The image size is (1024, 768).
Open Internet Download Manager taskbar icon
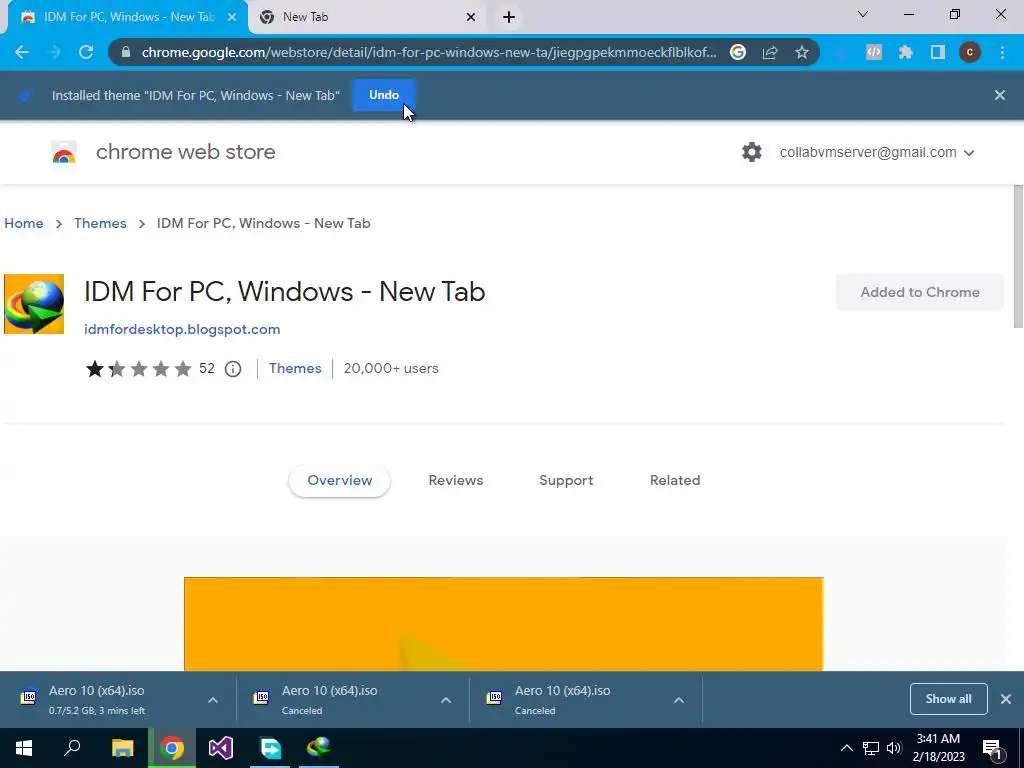[319, 748]
